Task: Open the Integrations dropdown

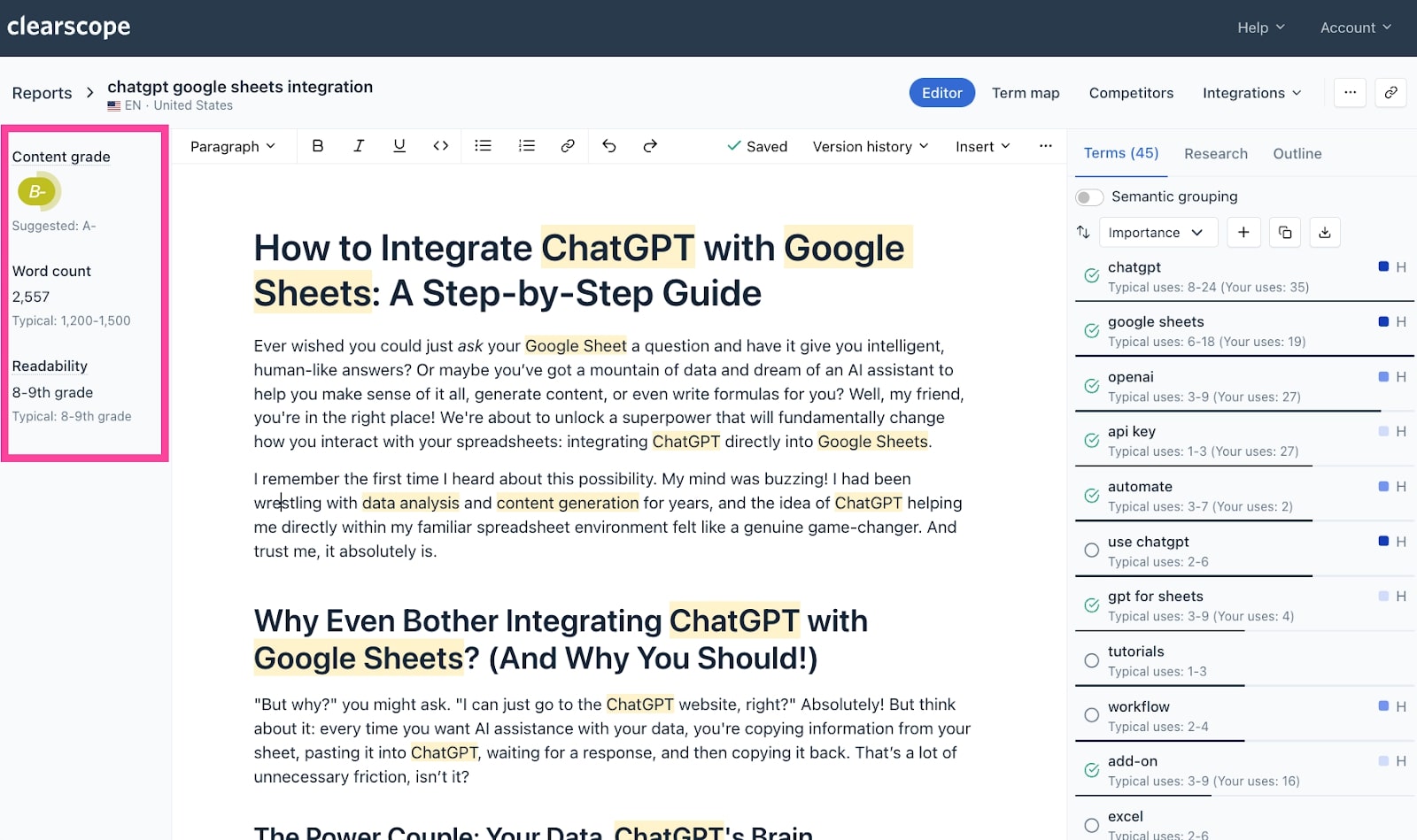Action: pos(1252,93)
